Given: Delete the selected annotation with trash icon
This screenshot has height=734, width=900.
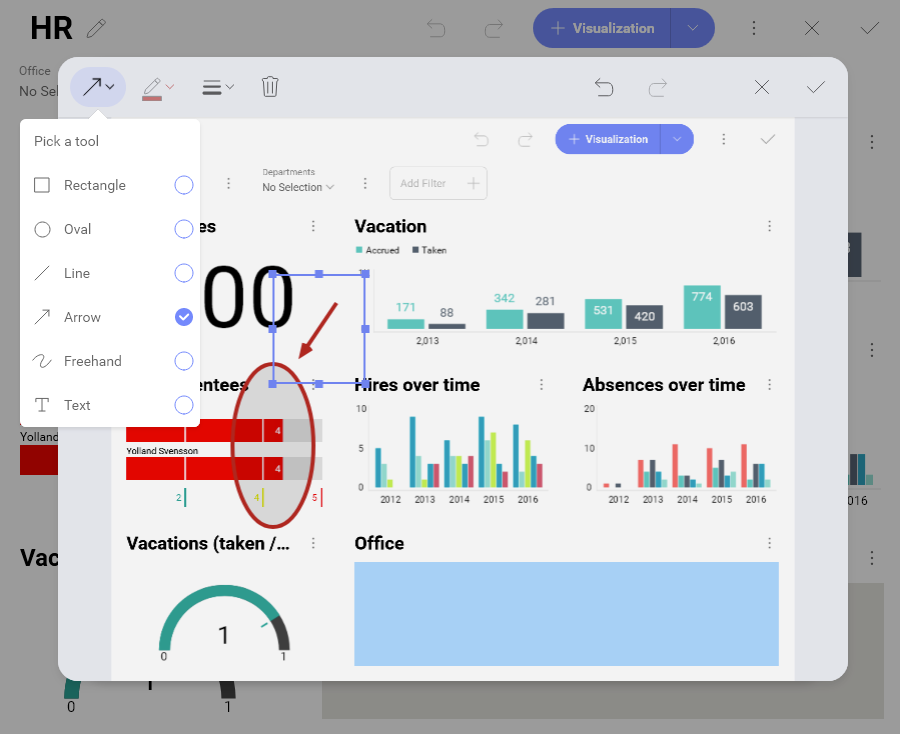Looking at the screenshot, I should pyautogui.click(x=270, y=87).
